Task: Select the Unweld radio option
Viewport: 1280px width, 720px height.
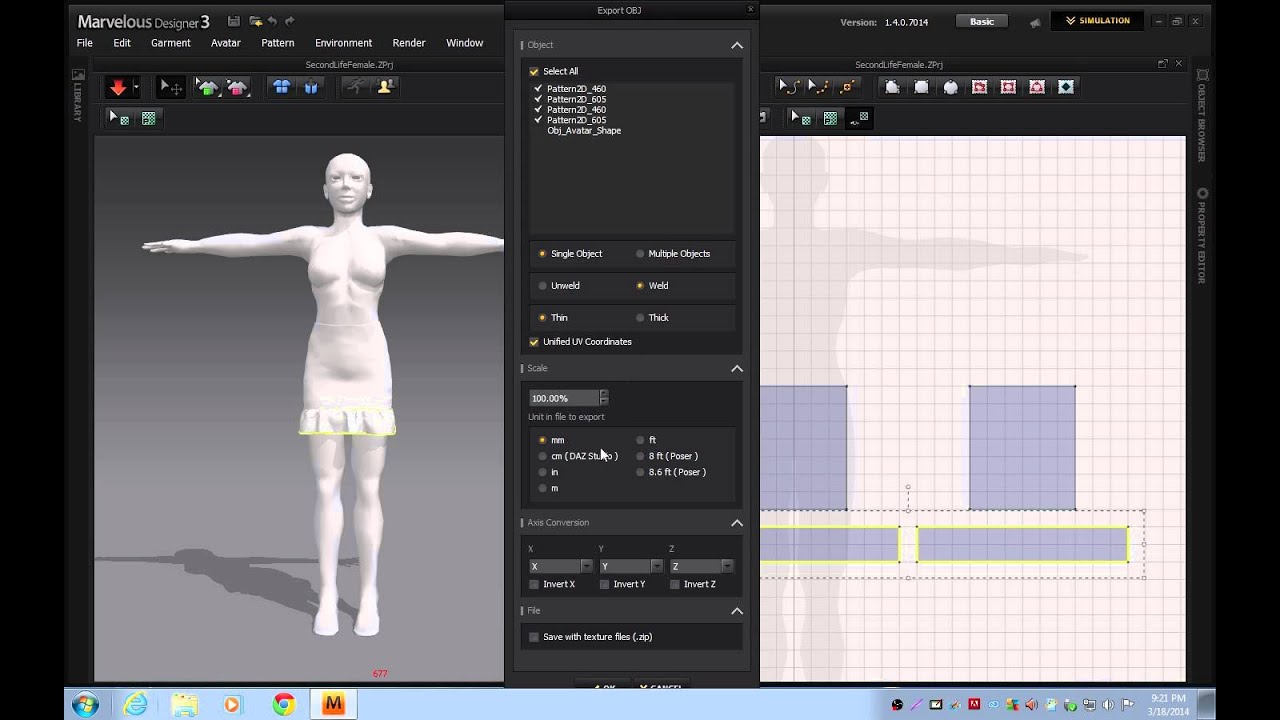Action: point(543,286)
